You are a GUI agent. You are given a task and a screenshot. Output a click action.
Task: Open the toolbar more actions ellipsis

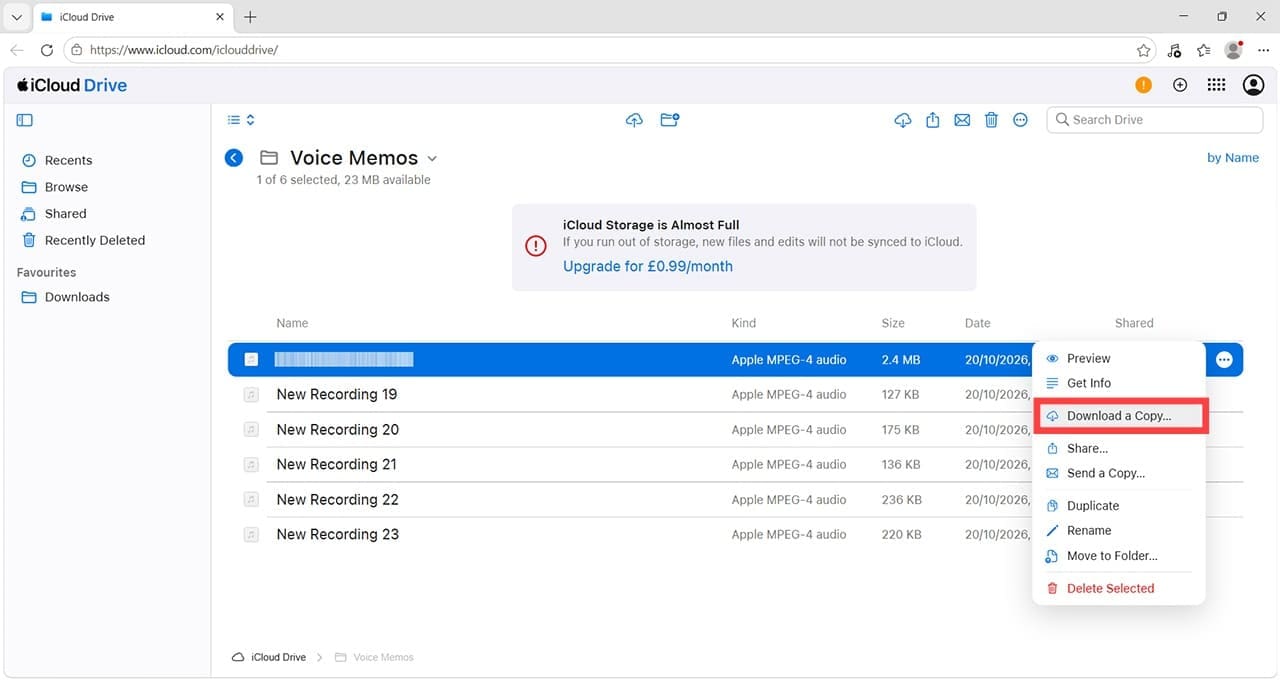click(1020, 120)
